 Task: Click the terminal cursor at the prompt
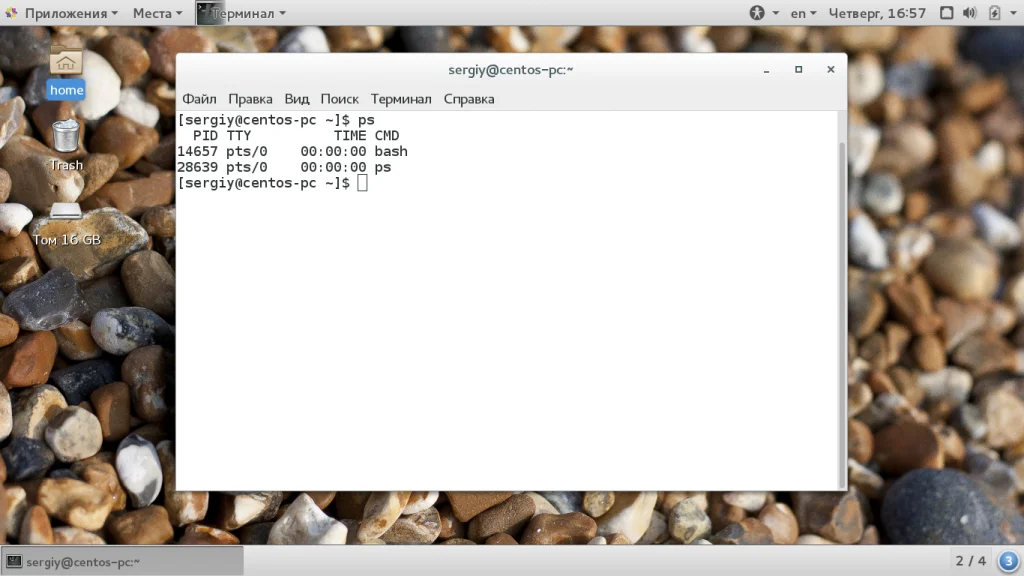pos(362,183)
